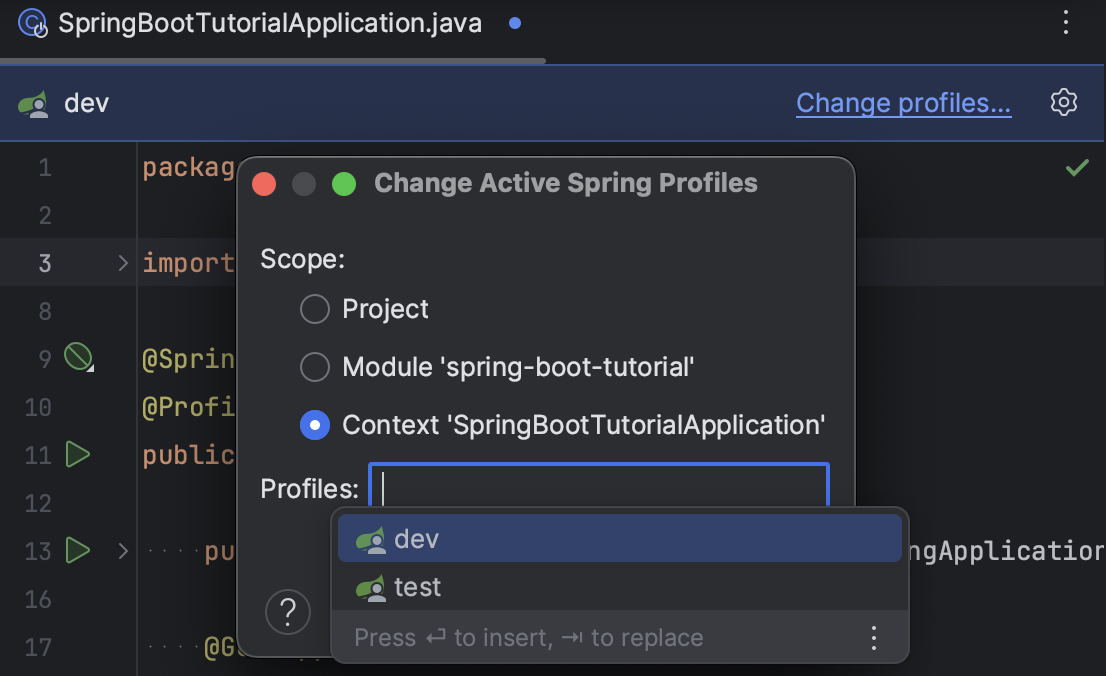This screenshot has height=676, width=1106.
Task: Open the three-dot menu at top right
Action: pos(1066,22)
